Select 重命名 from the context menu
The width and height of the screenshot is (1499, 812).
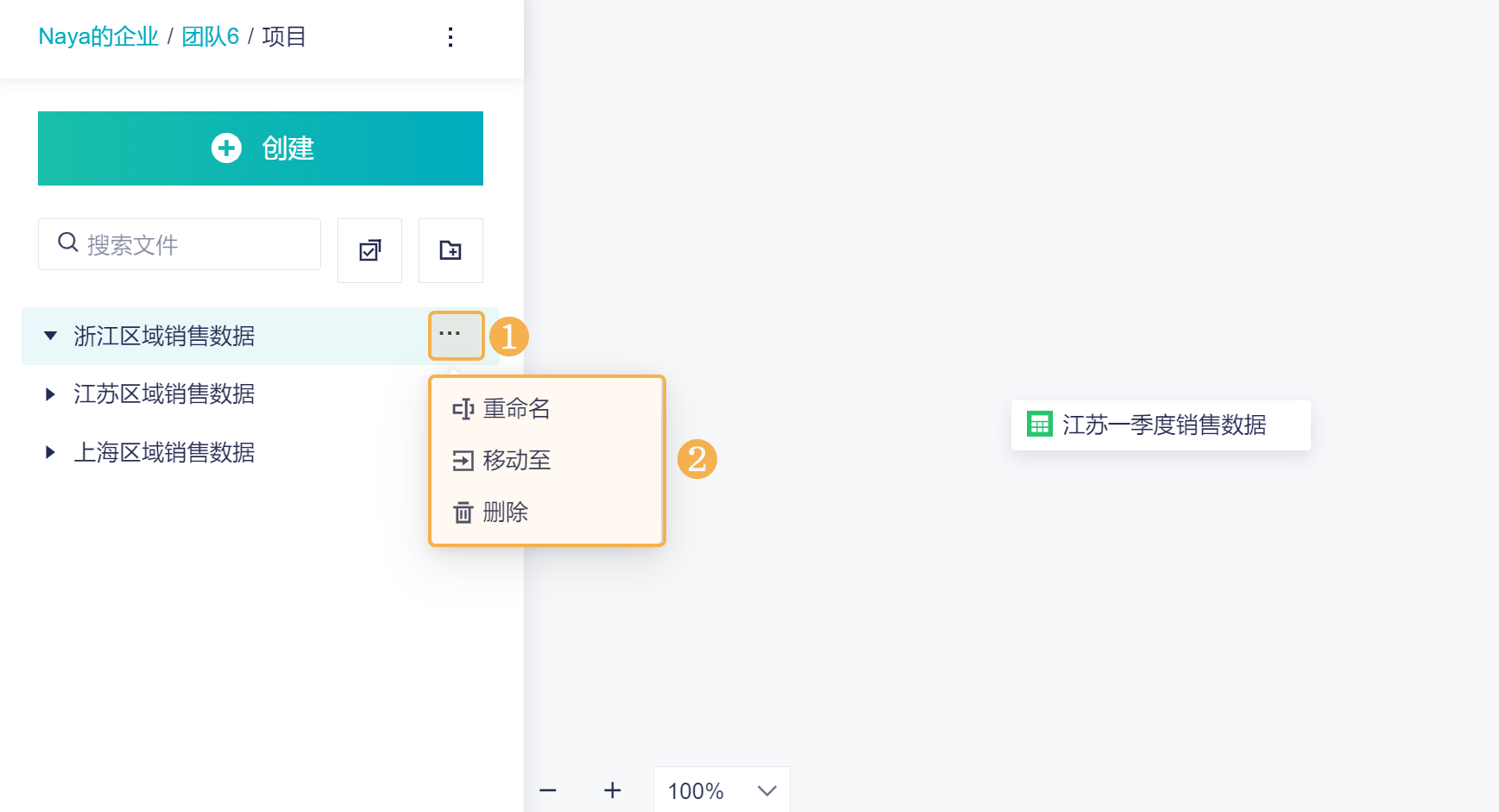(x=516, y=409)
